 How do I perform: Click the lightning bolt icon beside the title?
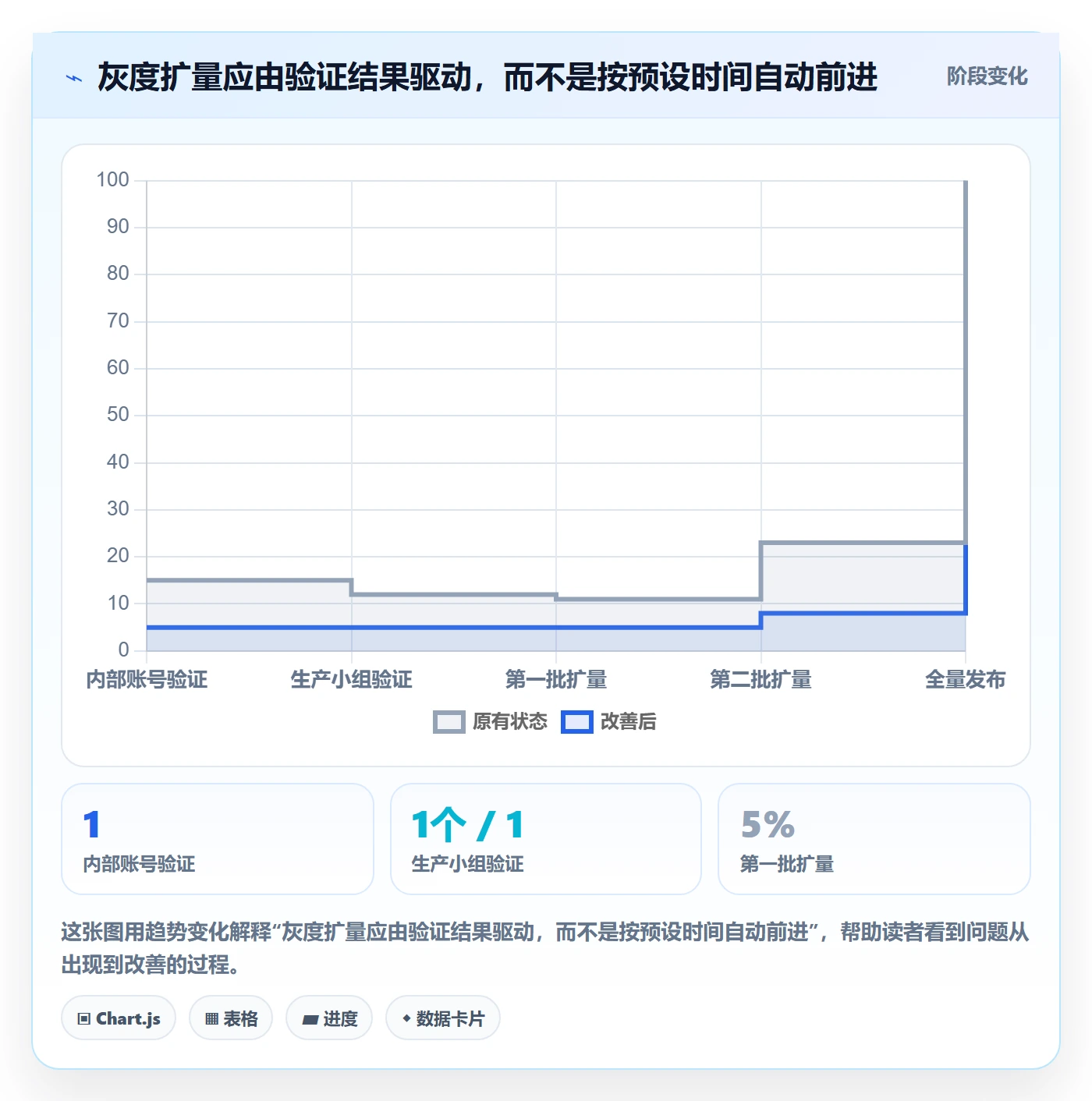point(74,78)
